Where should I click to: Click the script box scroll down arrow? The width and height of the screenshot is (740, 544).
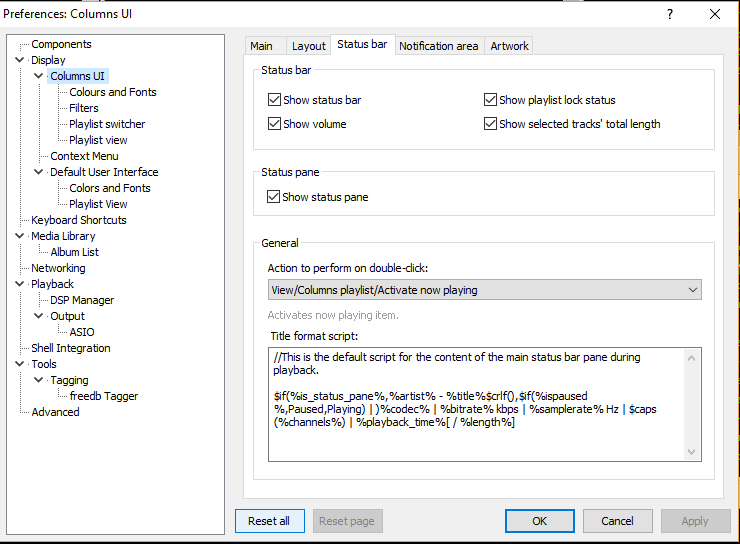(693, 453)
